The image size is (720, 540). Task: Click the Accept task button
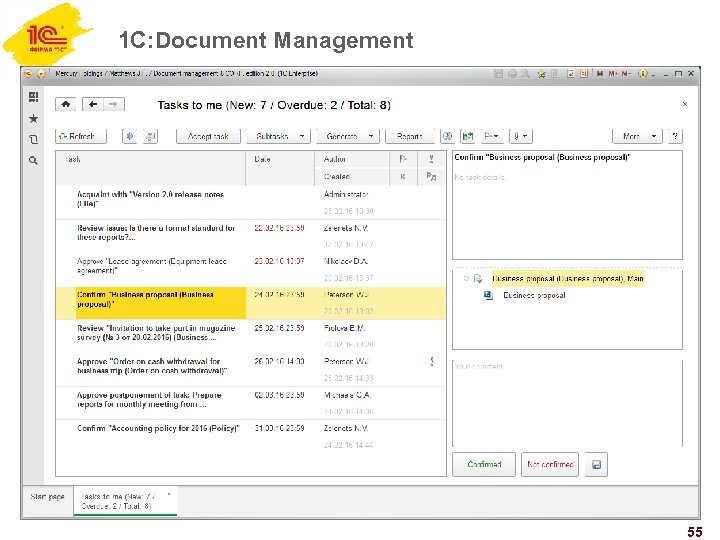[x=208, y=136]
